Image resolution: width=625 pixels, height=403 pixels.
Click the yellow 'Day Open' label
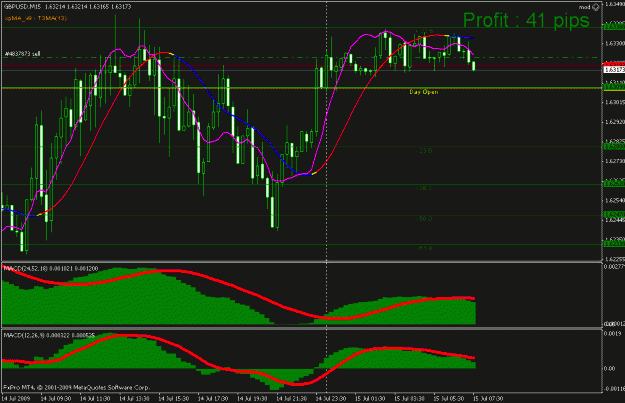coord(424,92)
